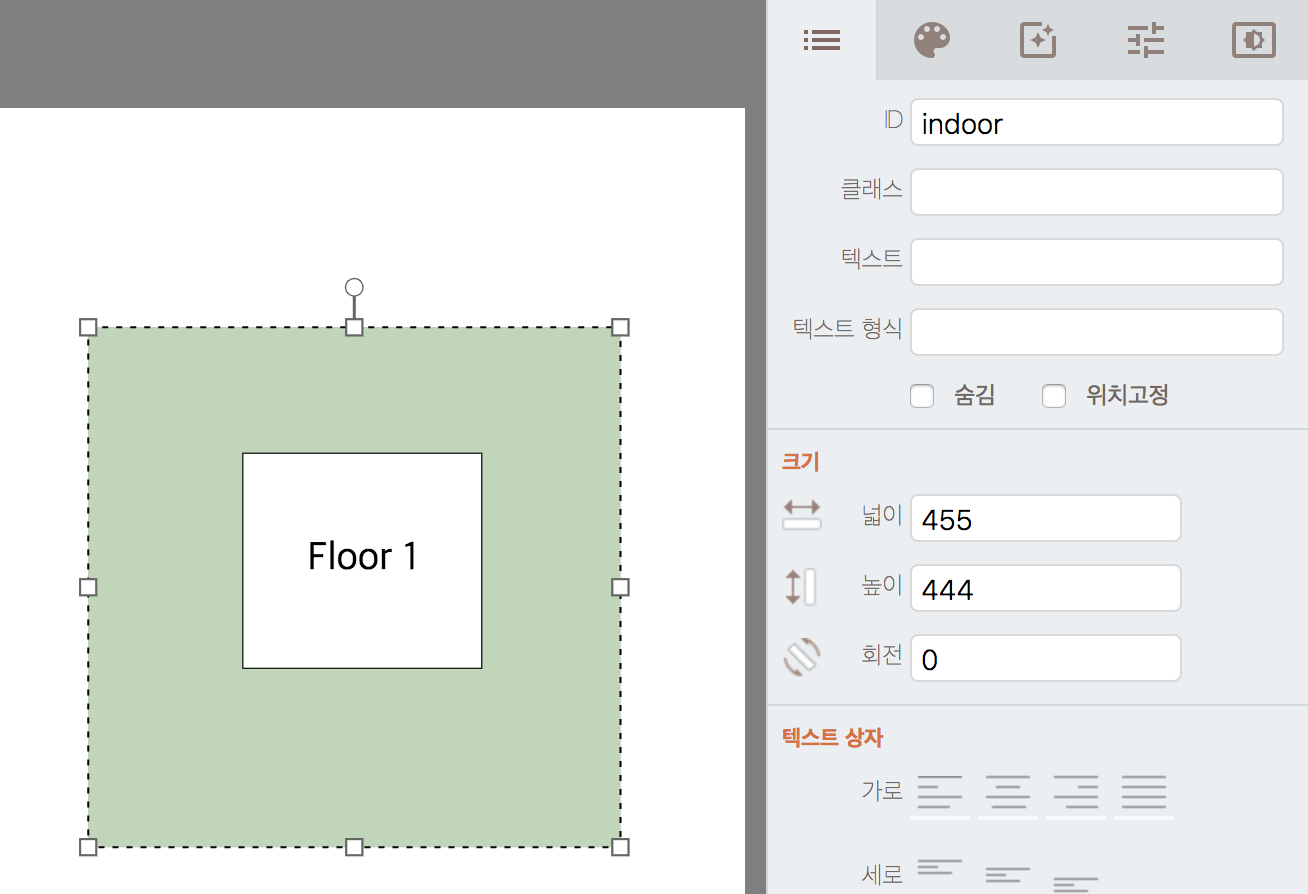Align text to middle vertically
The image size is (1308, 894).
(x=1008, y=874)
